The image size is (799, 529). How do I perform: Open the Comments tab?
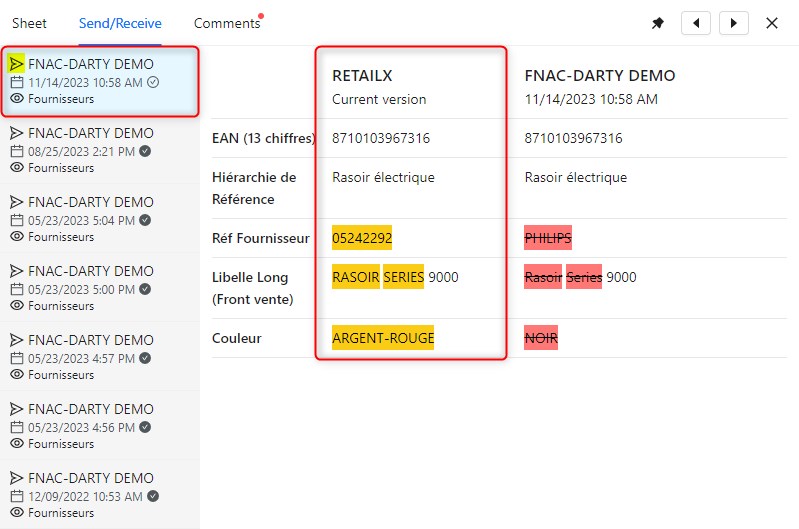coord(226,23)
